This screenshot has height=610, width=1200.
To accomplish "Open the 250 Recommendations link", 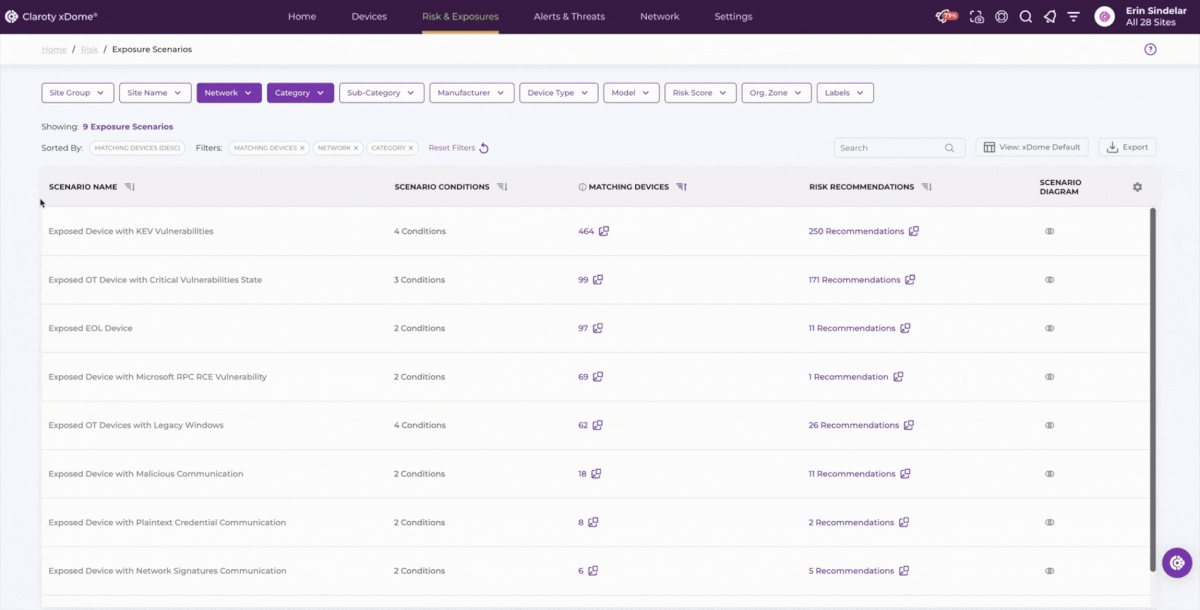I will coord(856,232).
